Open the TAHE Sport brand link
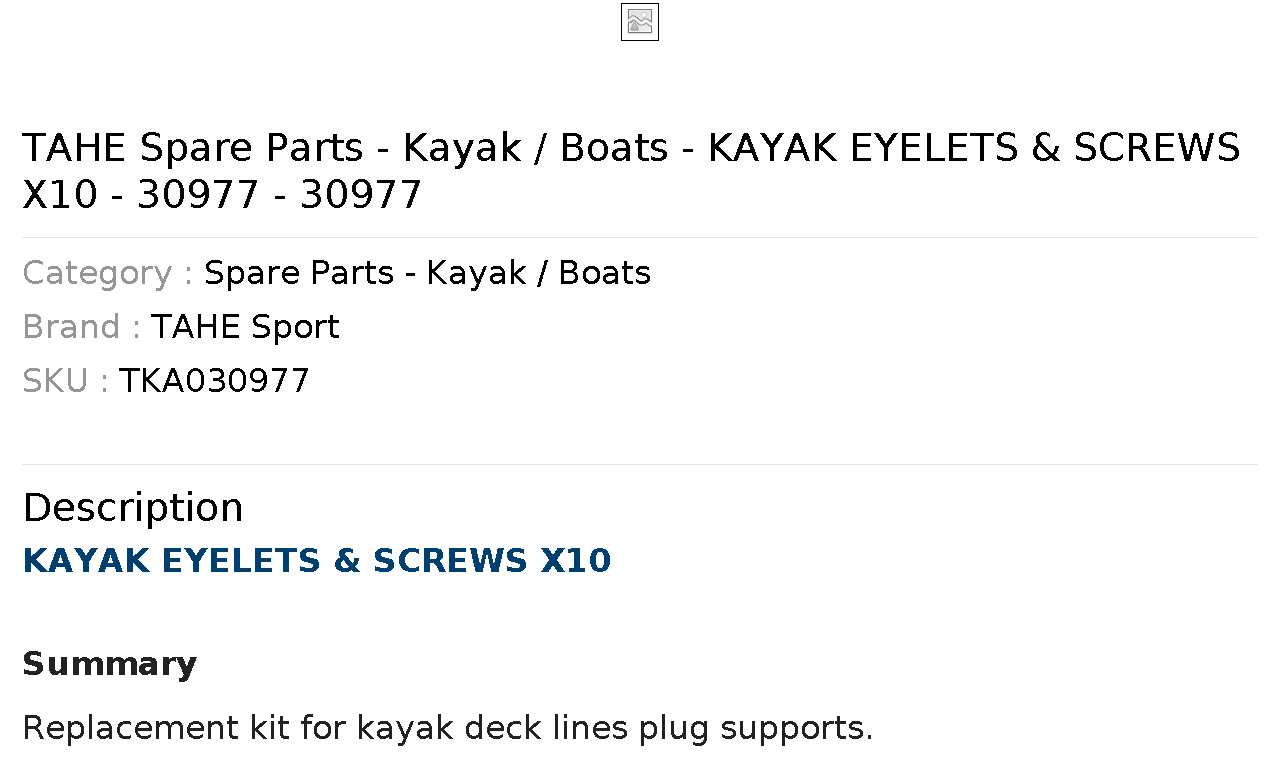Viewport: 1280px width, 779px height. [x=245, y=327]
